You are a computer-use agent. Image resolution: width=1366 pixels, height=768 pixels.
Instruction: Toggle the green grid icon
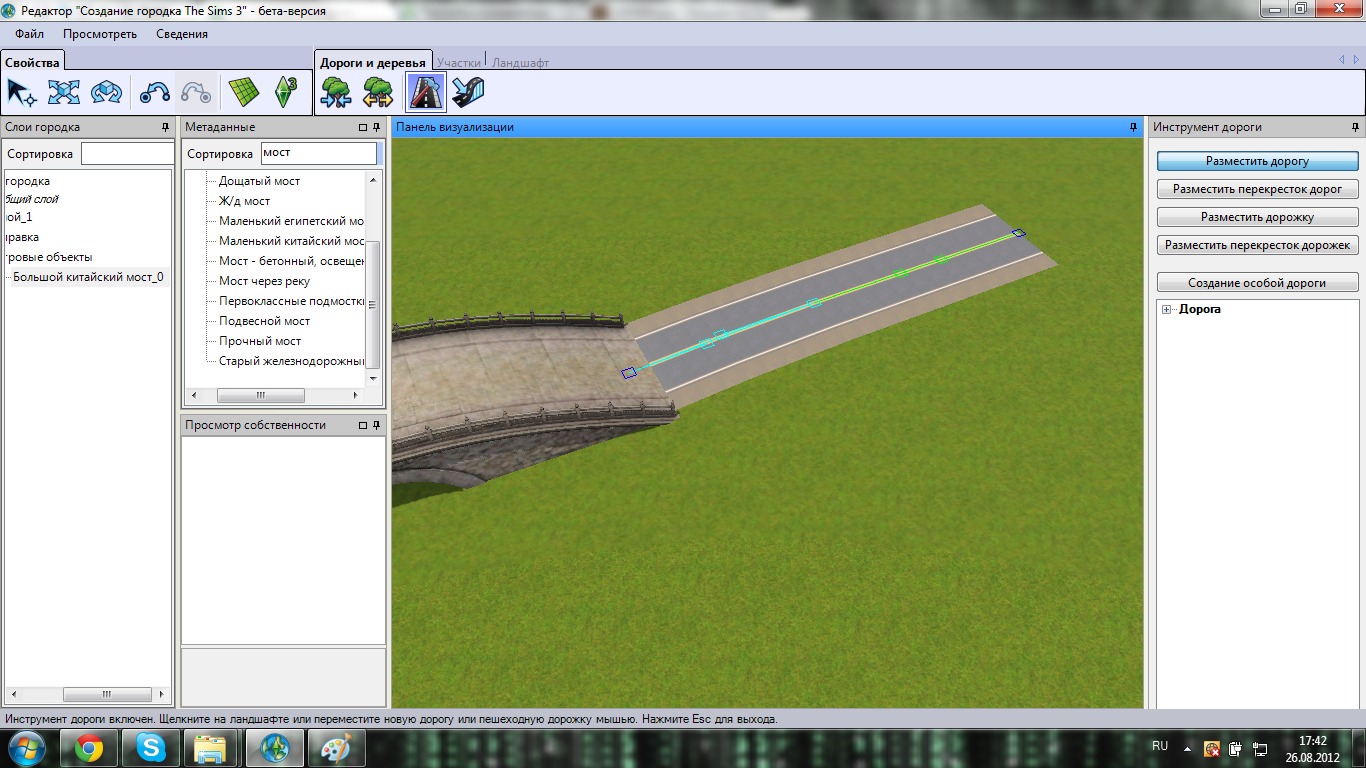pos(243,93)
